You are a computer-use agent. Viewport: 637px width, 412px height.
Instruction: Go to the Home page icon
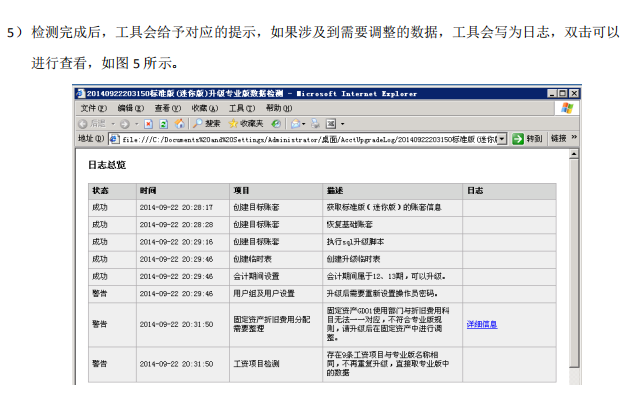click(179, 123)
